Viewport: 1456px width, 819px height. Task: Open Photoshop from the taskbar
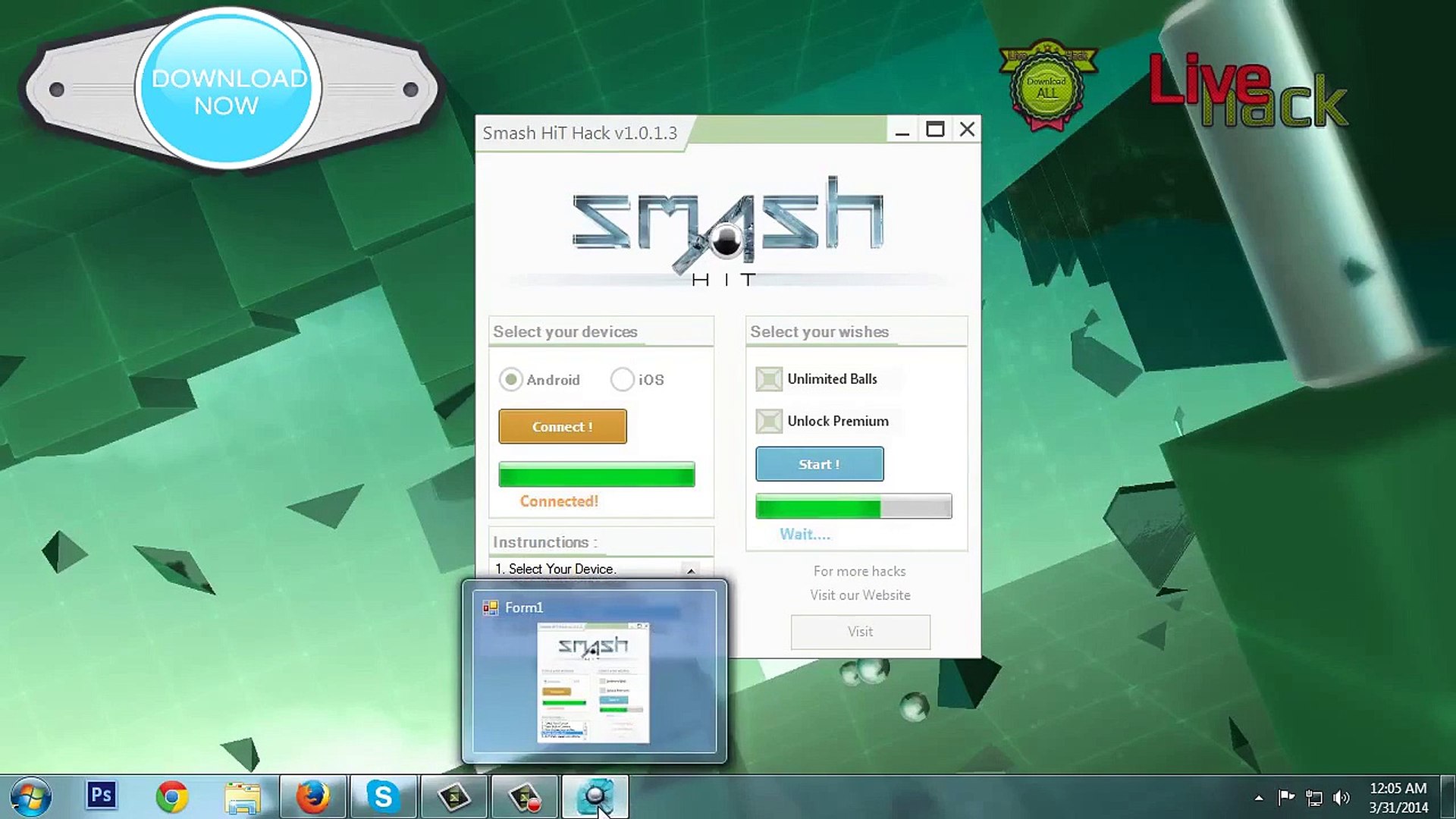point(101,796)
